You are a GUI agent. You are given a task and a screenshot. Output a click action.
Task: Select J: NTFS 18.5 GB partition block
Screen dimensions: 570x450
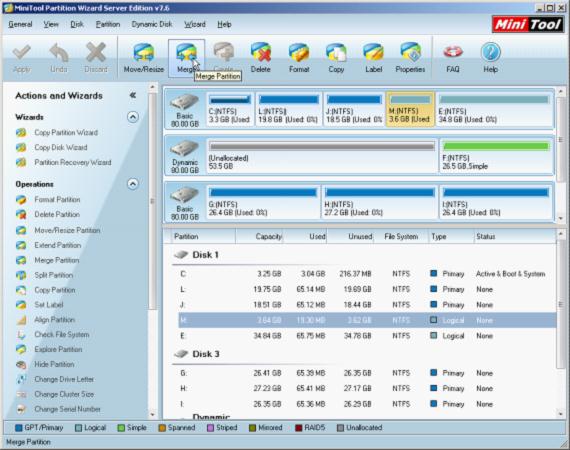point(354,109)
